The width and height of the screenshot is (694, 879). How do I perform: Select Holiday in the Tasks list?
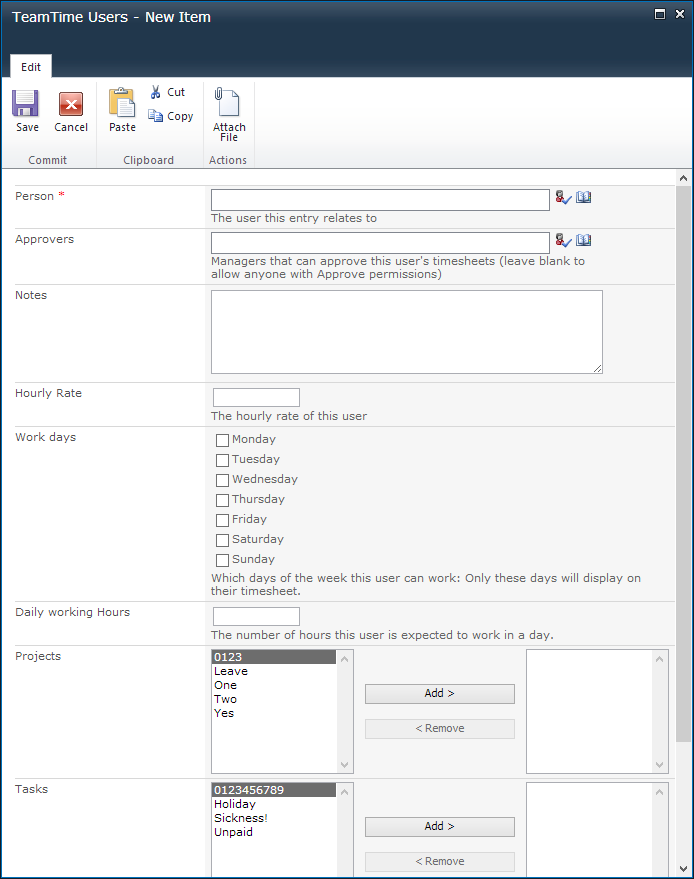pyautogui.click(x=235, y=804)
